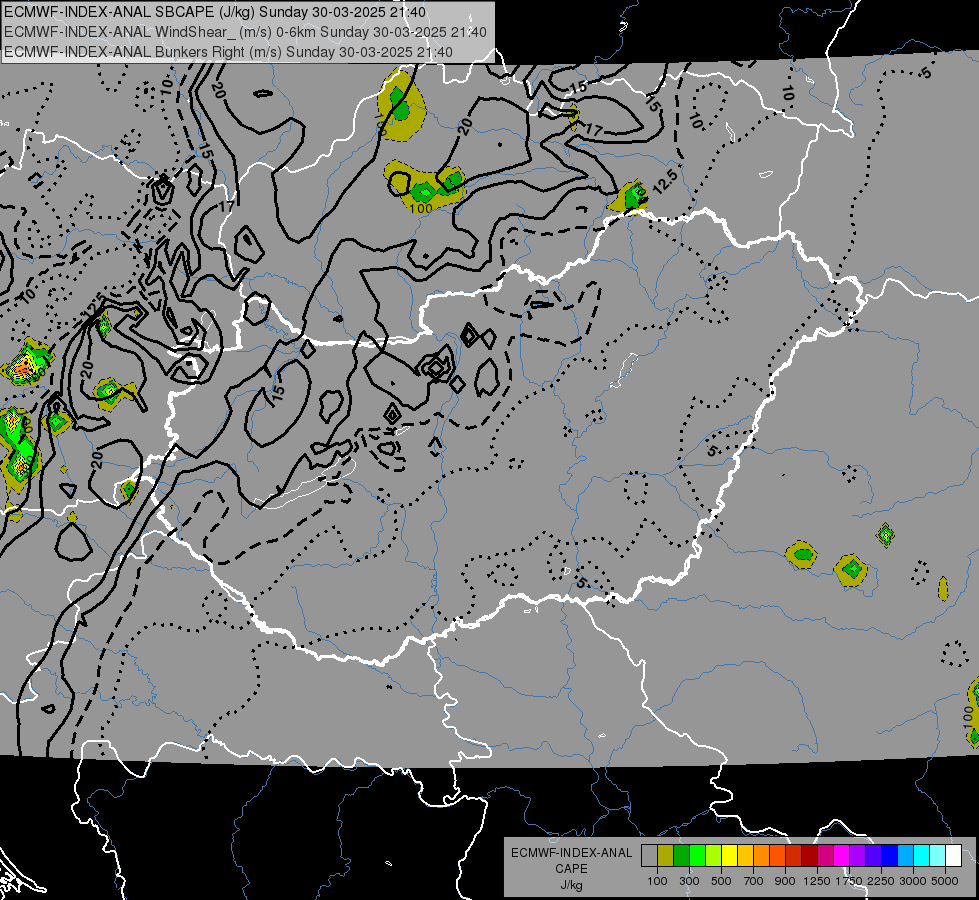This screenshot has width=979, height=900.
Task: Select the cyan swatch in the legend
Action: click(x=922, y=856)
